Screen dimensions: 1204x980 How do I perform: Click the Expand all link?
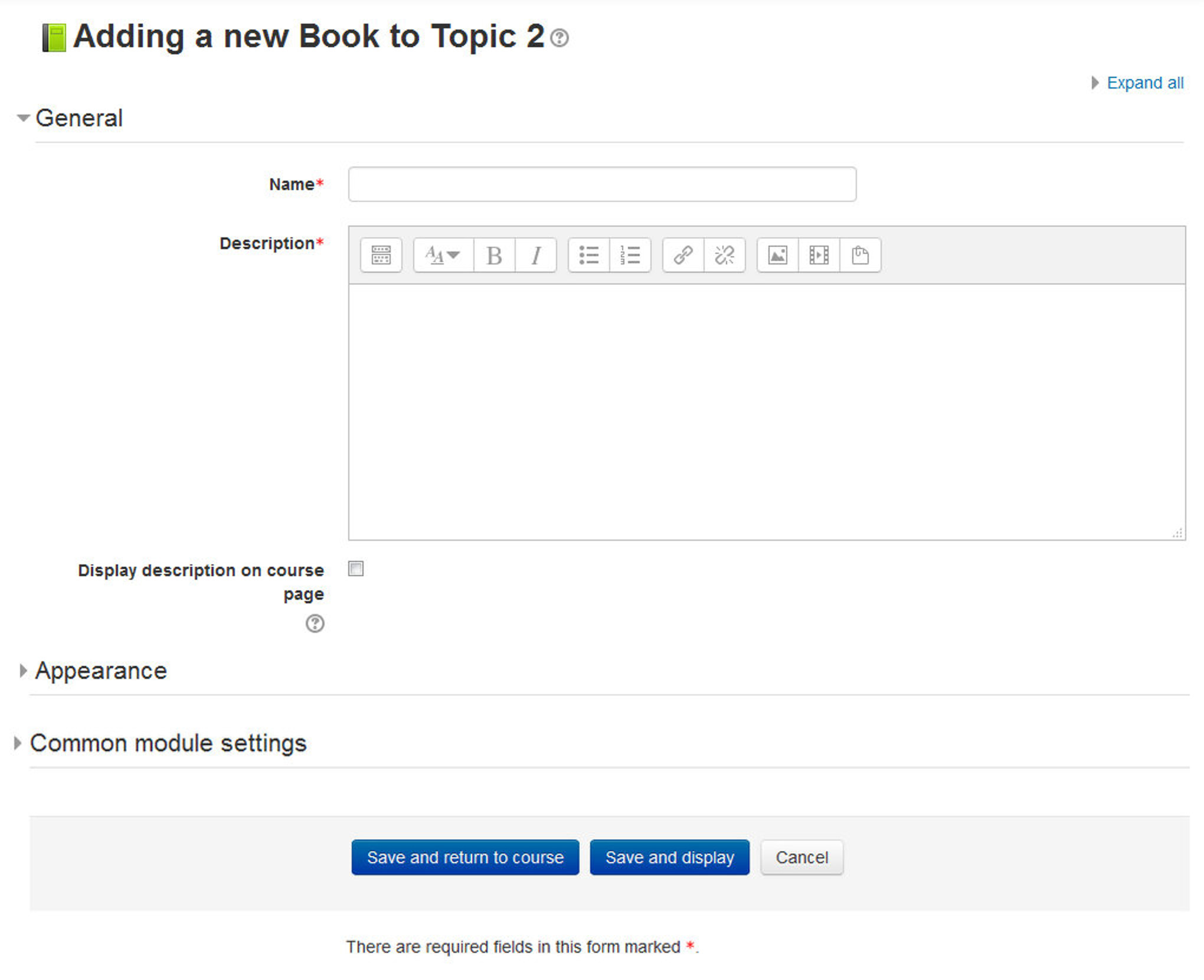click(x=1144, y=83)
